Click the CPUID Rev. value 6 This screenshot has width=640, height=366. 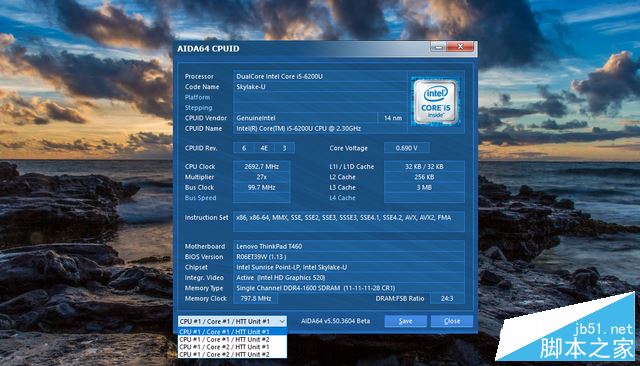[244, 148]
